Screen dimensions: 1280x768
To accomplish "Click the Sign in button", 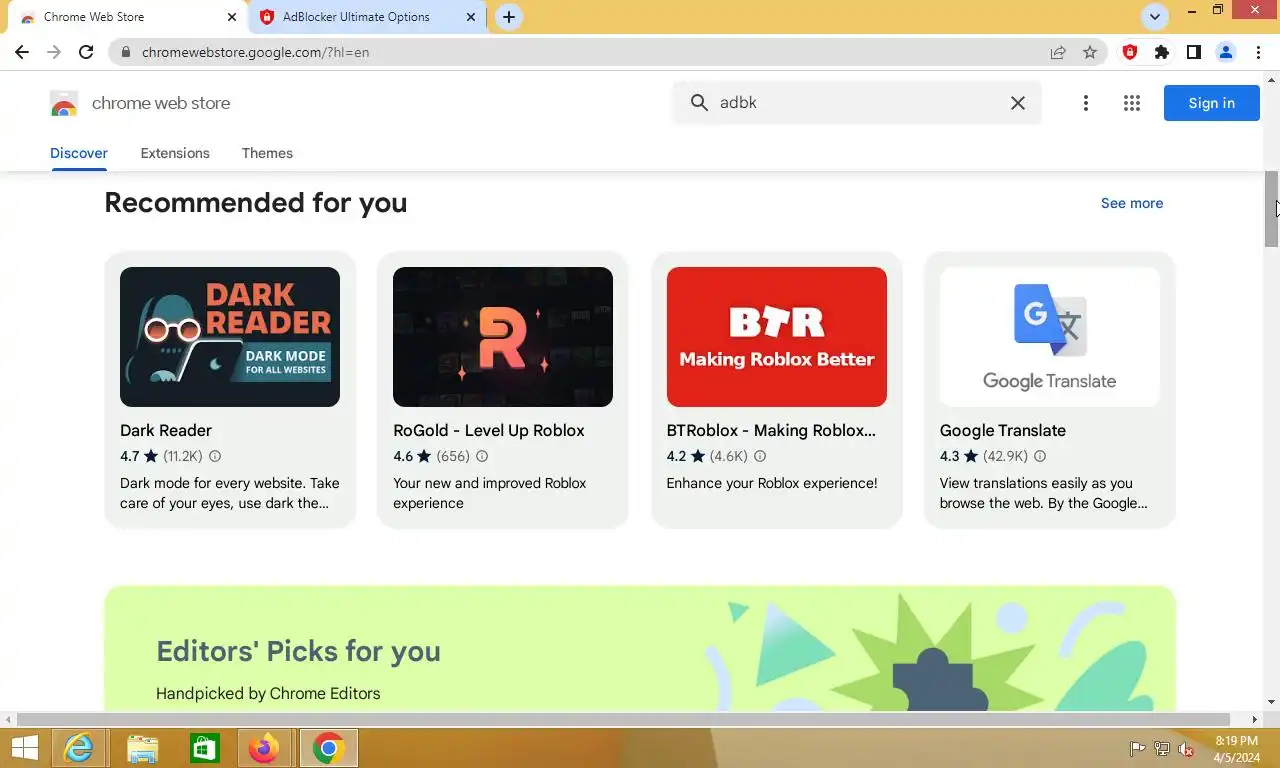I will coord(1211,103).
